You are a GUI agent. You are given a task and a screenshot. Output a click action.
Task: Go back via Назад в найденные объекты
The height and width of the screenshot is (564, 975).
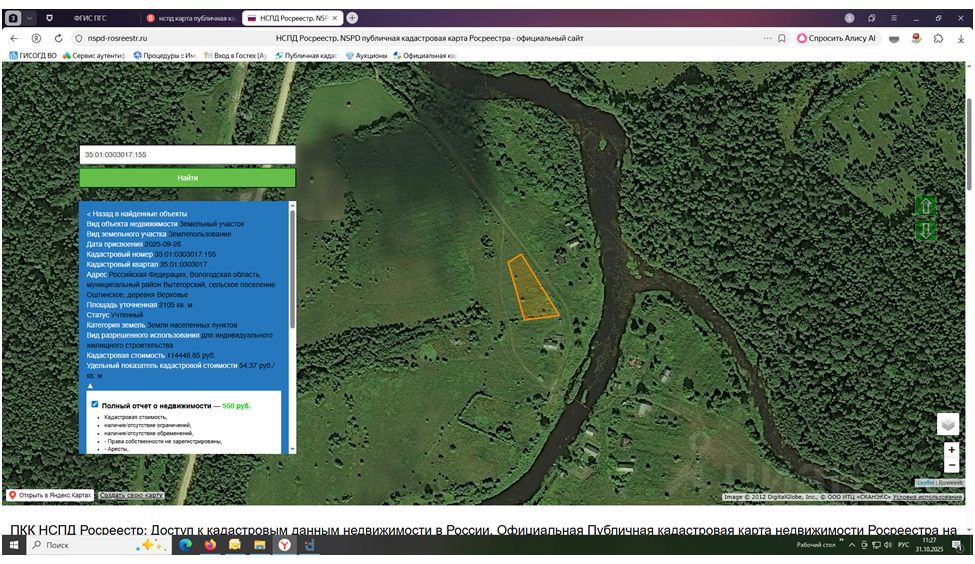(137, 213)
